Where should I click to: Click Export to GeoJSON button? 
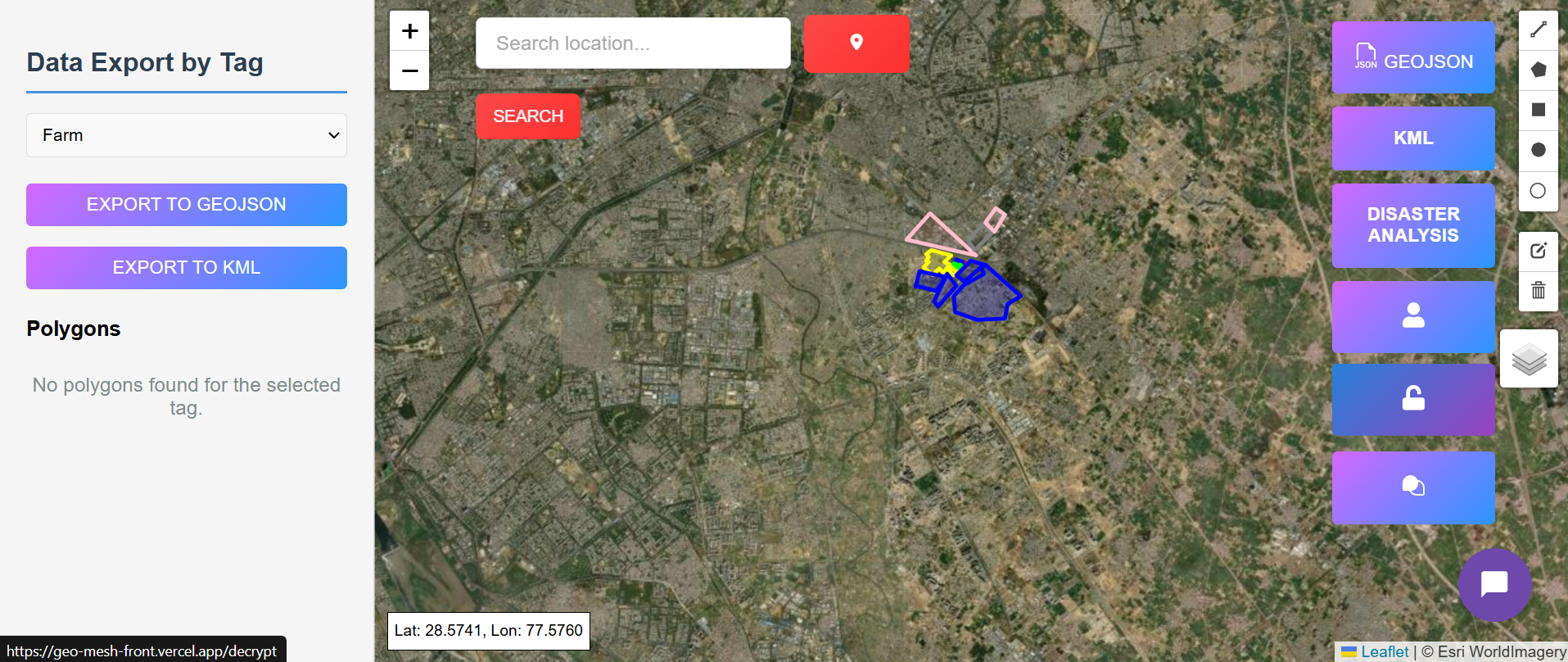tap(187, 205)
